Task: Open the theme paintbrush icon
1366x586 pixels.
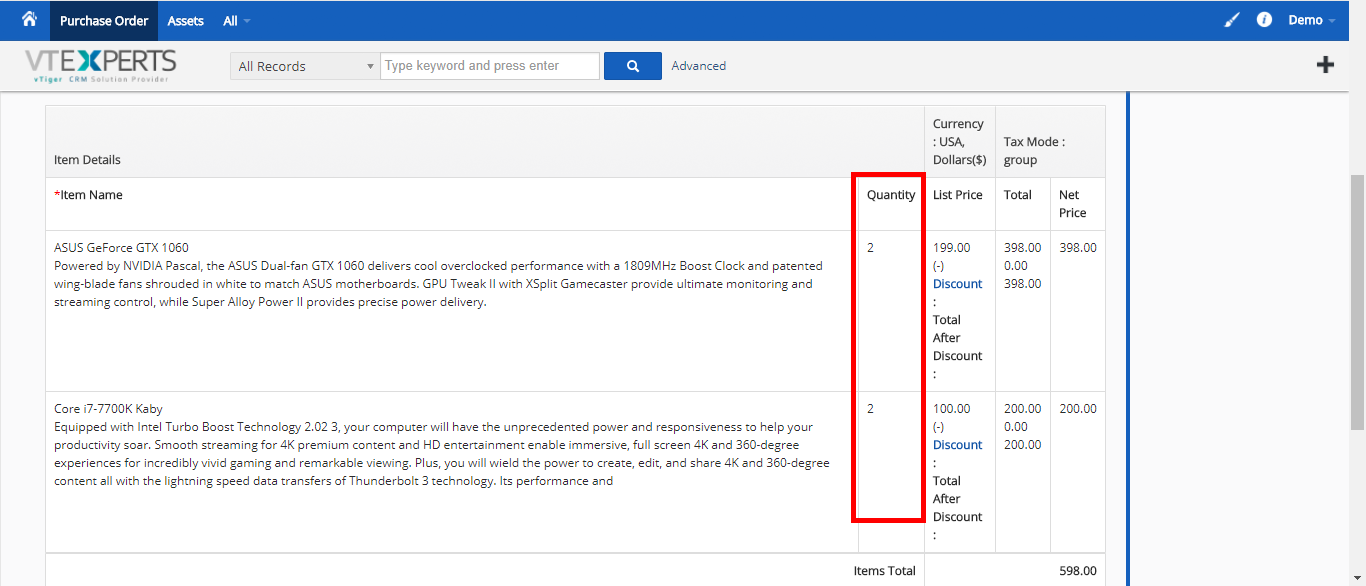Action: 1232,20
